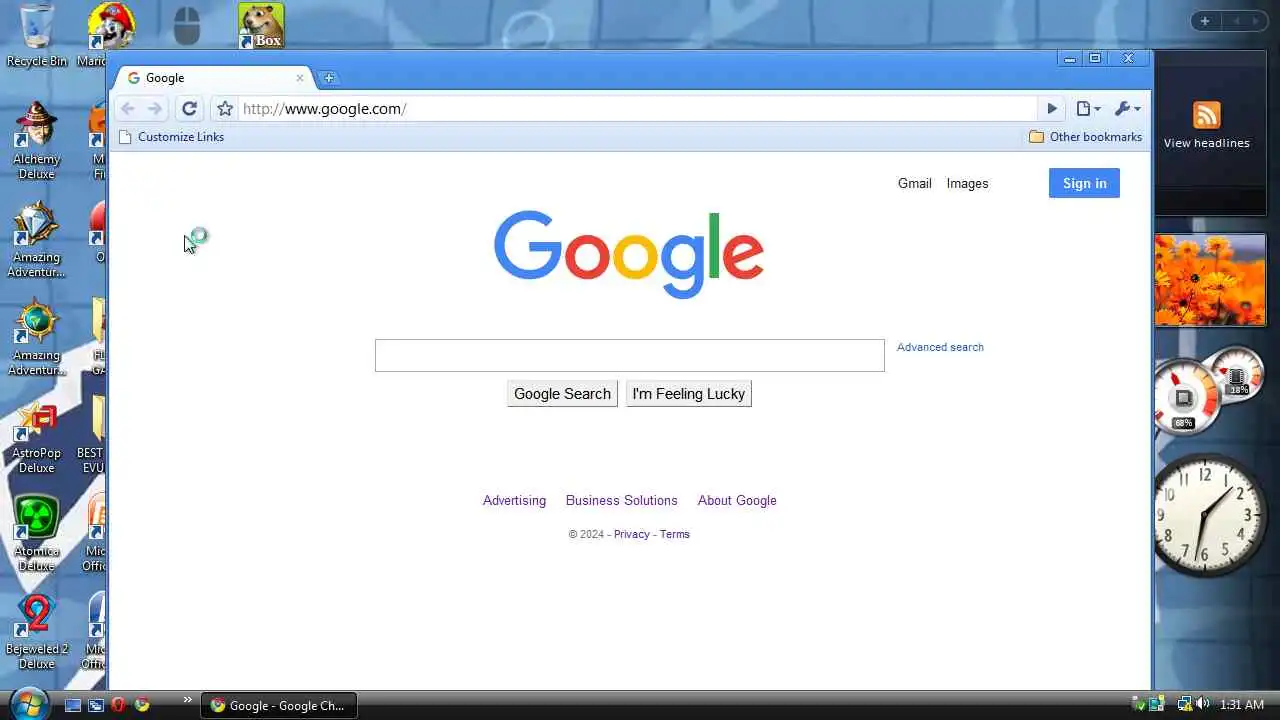Open the Customize Links bookmark
The image size is (1280, 720).
pyautogui.click(x=171, y=137)
